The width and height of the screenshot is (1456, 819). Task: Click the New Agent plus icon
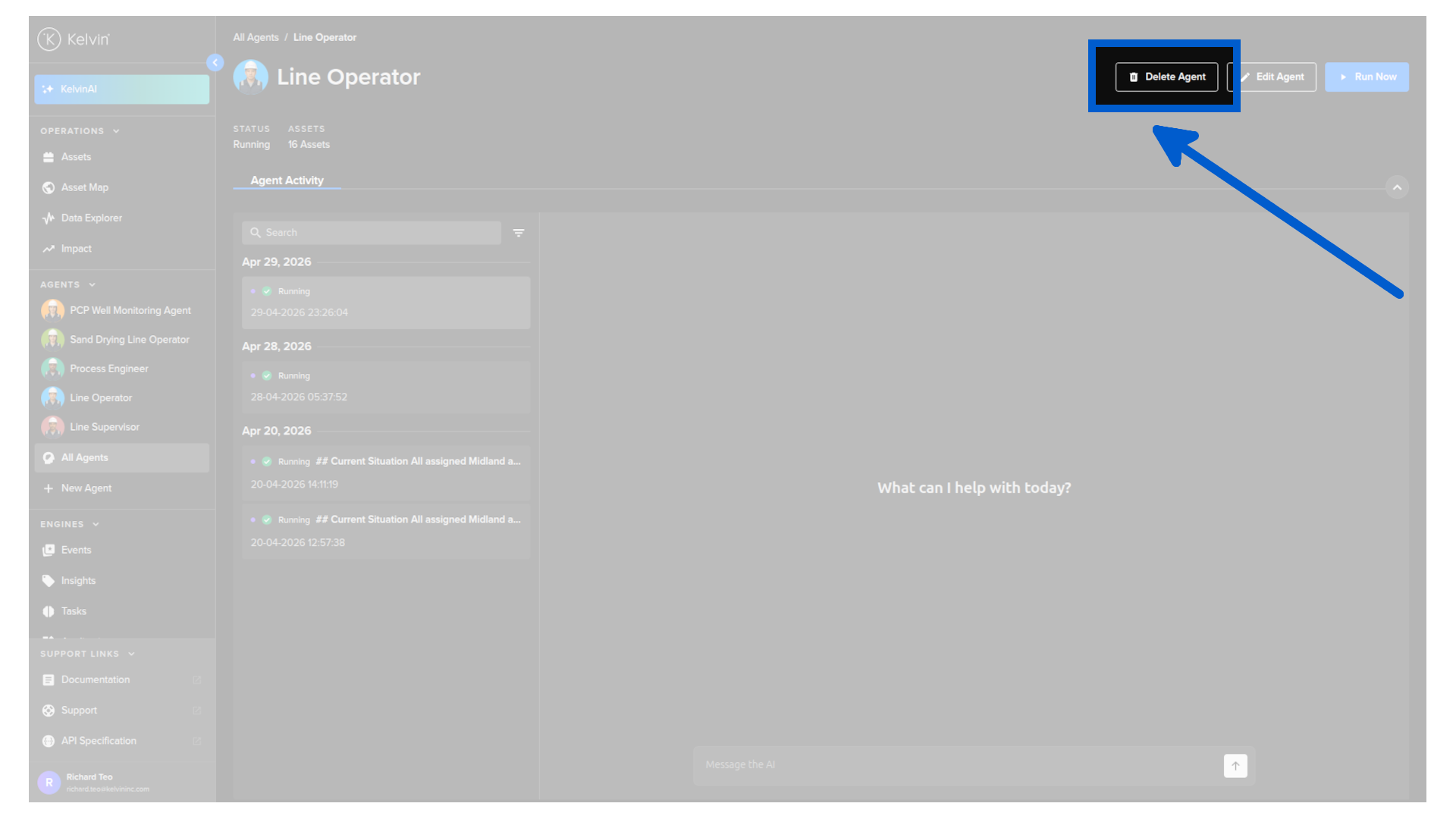[49, 488]
